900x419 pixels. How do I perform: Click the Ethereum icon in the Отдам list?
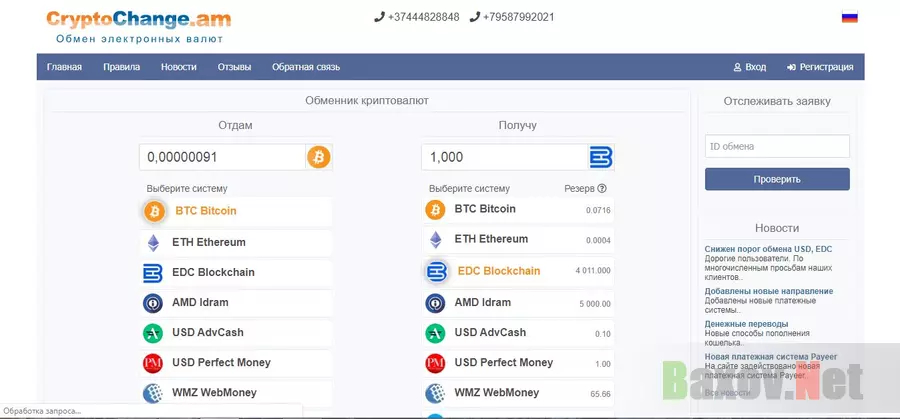(x=153, y=243)
